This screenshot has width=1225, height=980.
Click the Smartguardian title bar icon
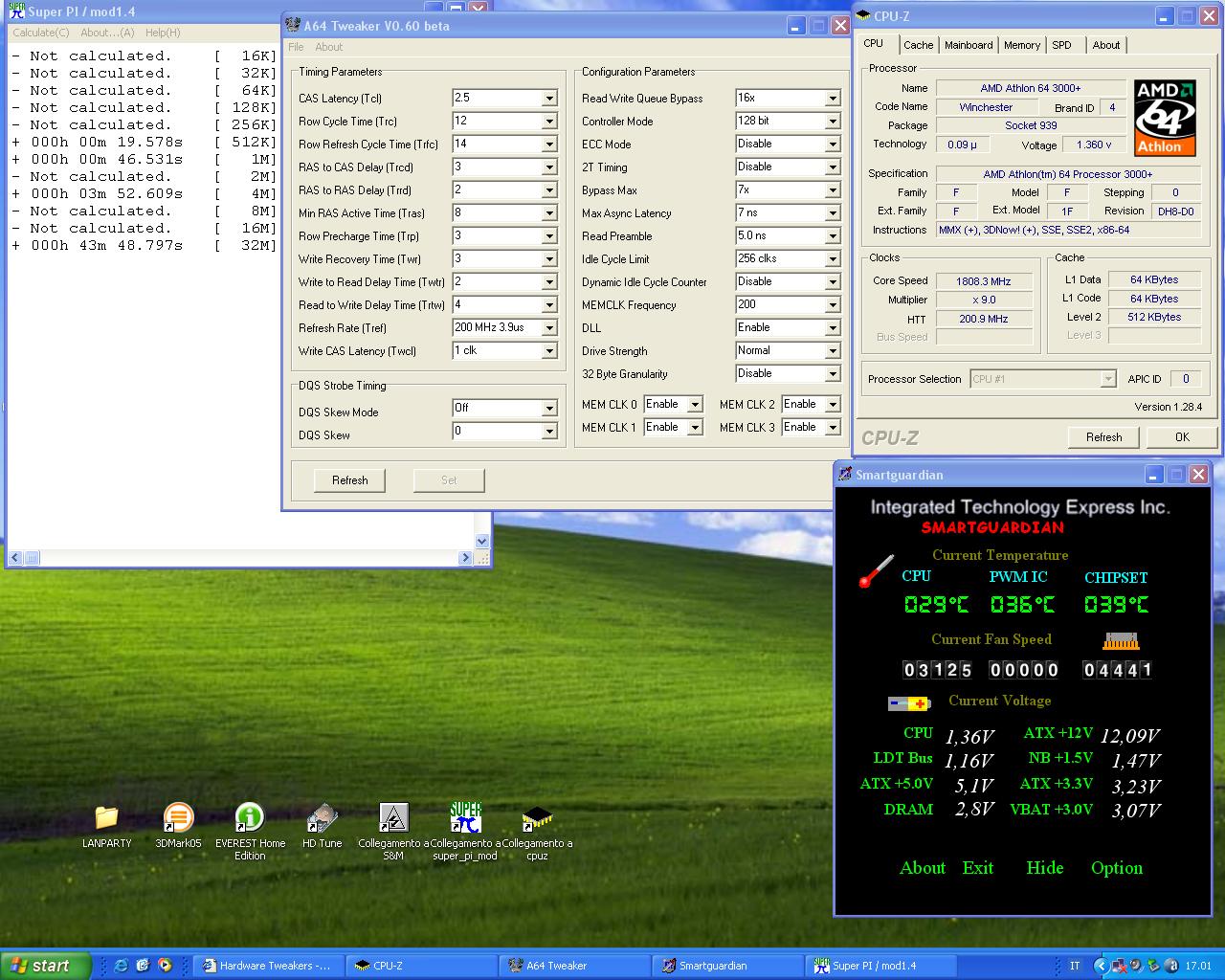click(845, 474)
